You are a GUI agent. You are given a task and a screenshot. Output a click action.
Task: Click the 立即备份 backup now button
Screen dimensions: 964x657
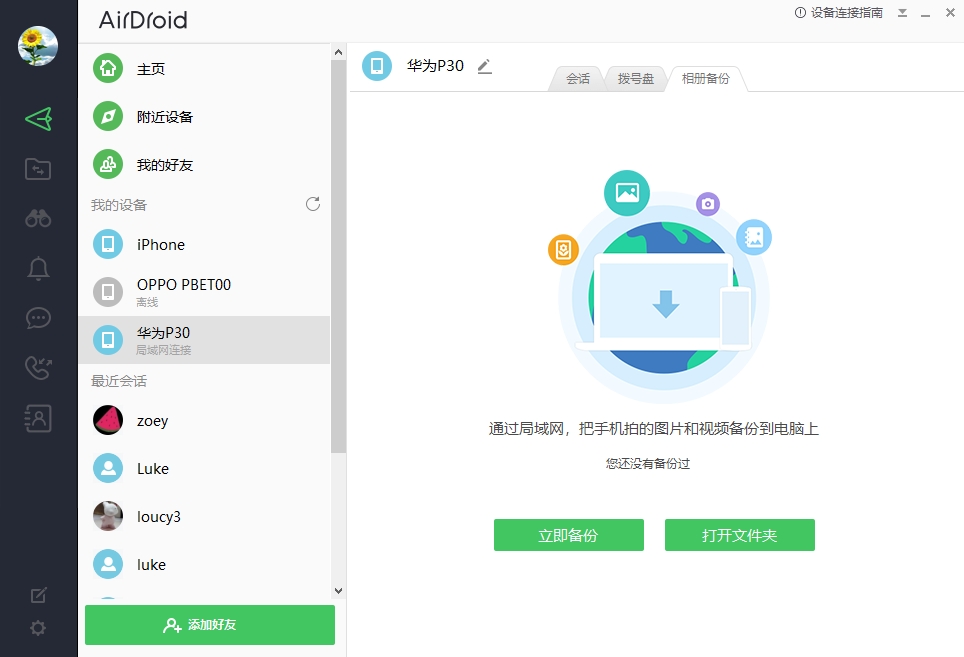[x=569, y=535]
